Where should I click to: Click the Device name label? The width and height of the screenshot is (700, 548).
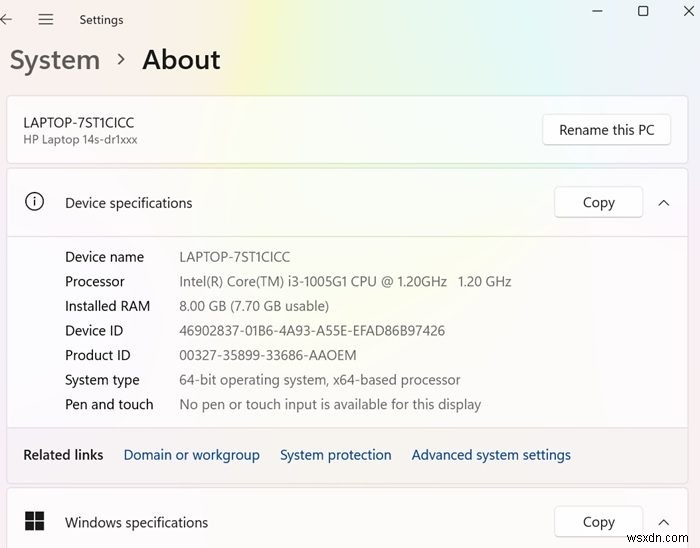tap(104, 257)
